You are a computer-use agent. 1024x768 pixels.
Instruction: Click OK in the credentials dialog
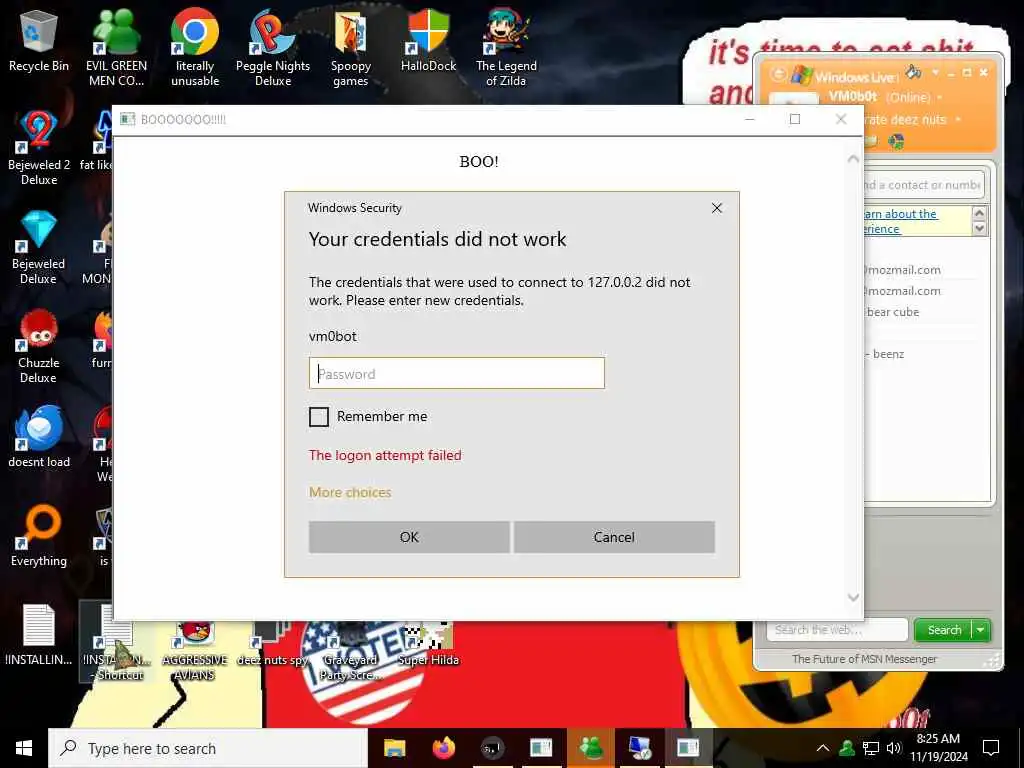pos(409,537)
